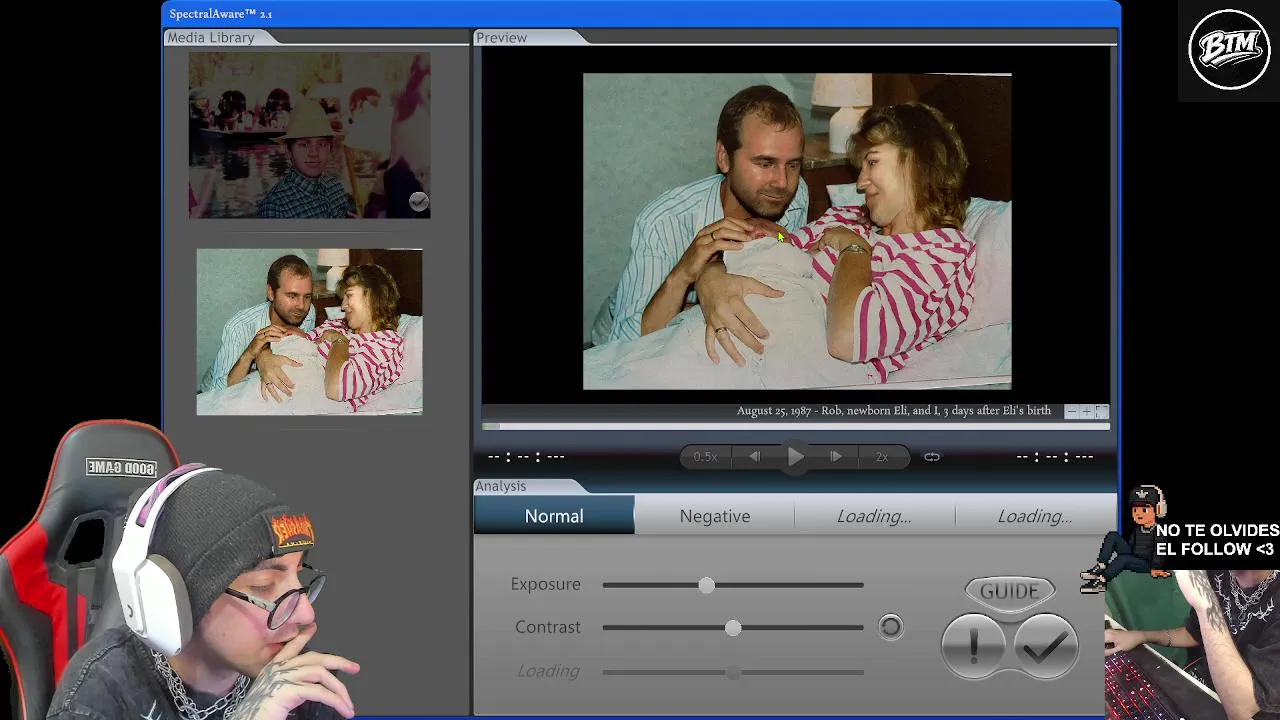Set playback speed to 2x
Screen dimensions: 1280x720
tap(882, 457)
